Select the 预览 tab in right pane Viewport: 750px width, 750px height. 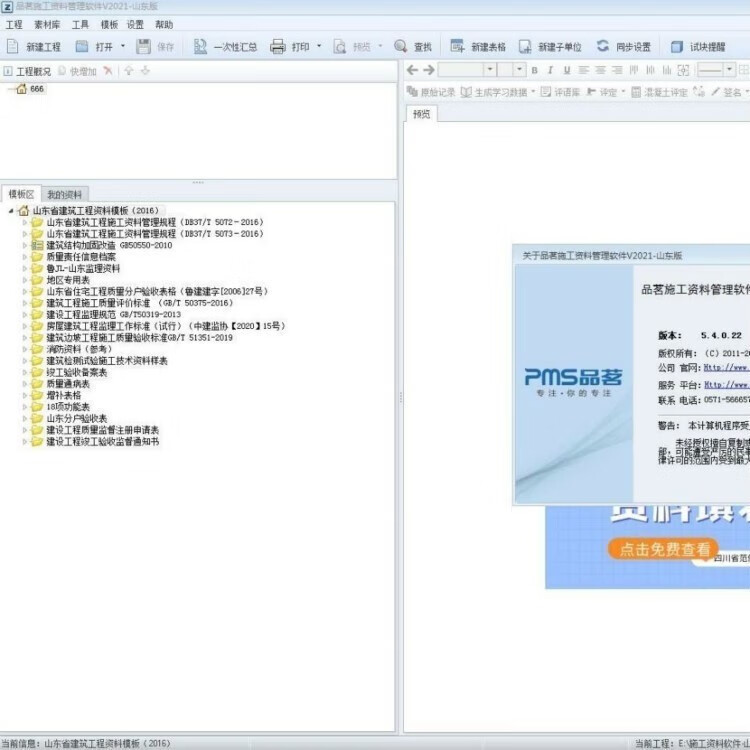tap(421, 114)
